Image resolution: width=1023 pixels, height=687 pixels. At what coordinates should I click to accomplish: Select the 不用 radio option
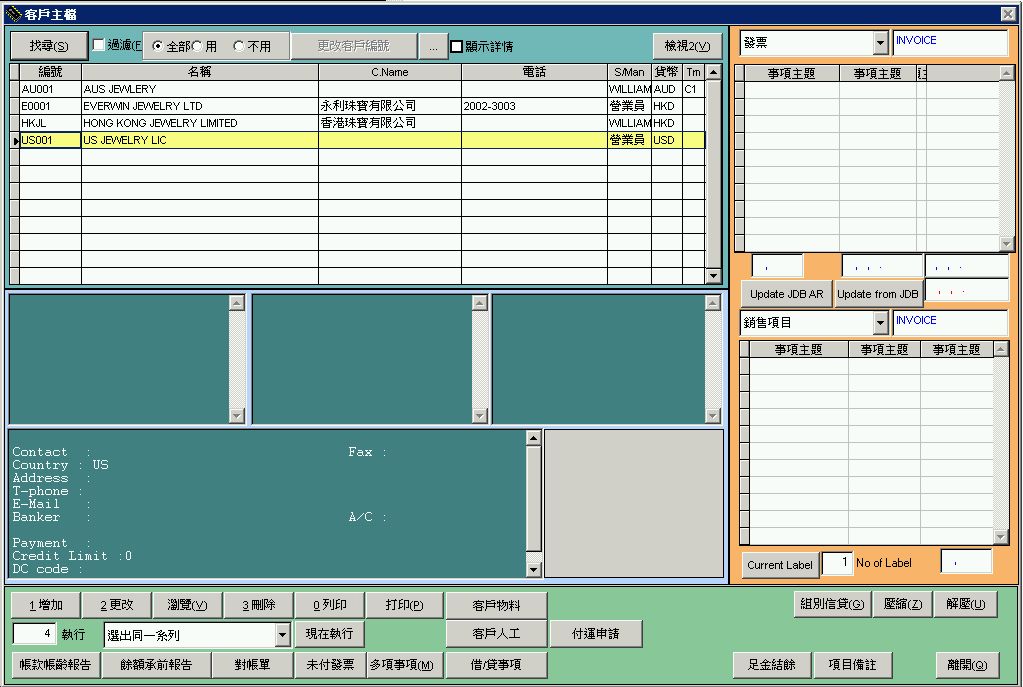coord(239,46)
